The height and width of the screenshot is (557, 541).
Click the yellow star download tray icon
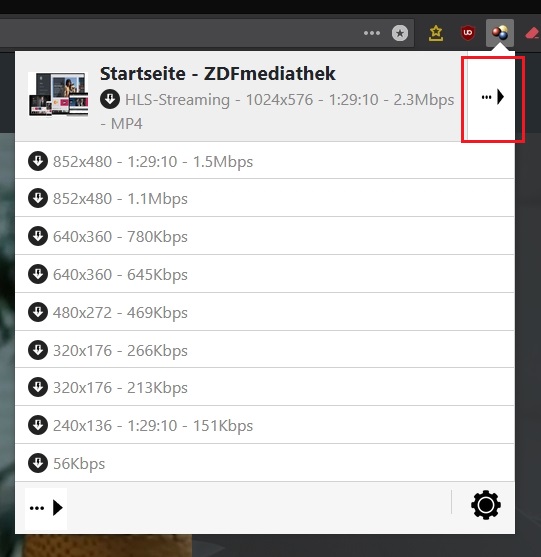436,33
